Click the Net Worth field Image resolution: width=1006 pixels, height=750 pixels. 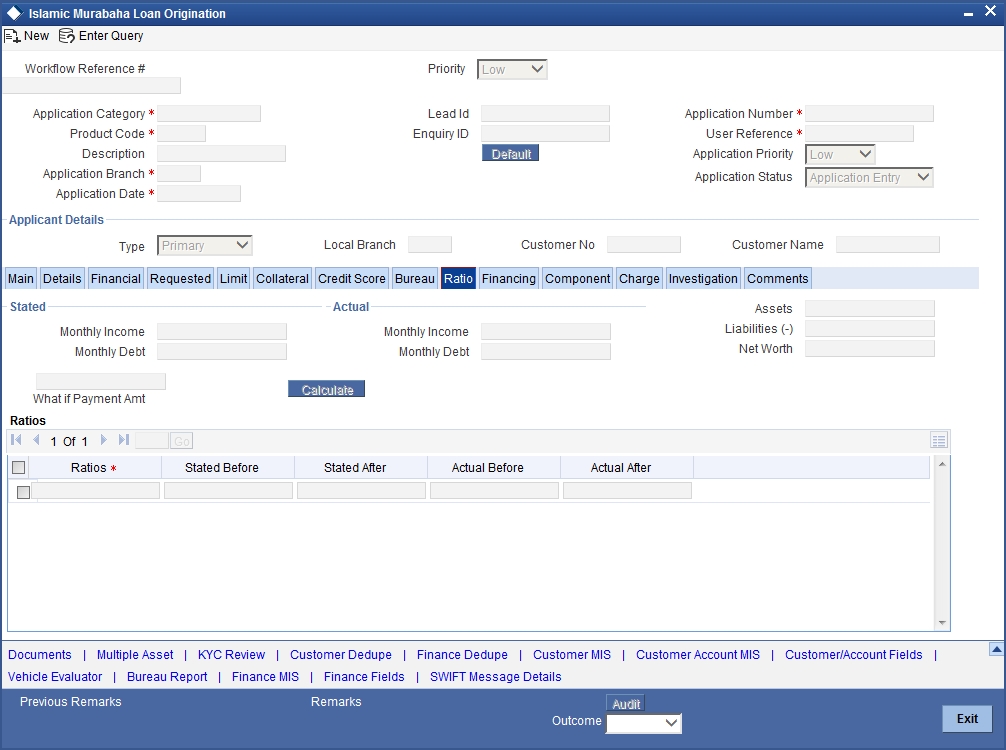coord(870,348)
